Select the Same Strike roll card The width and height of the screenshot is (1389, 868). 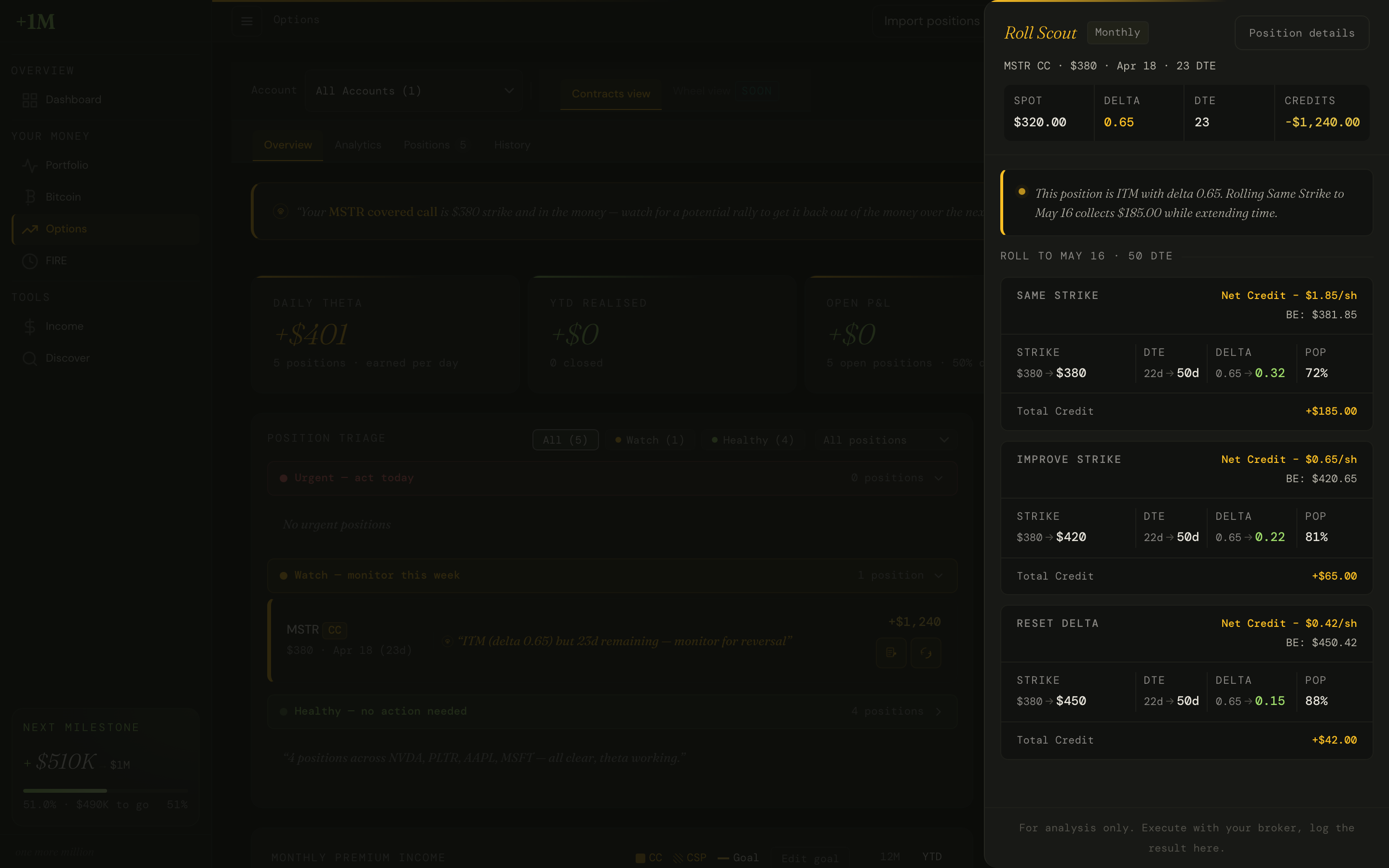coord(1186,353)
